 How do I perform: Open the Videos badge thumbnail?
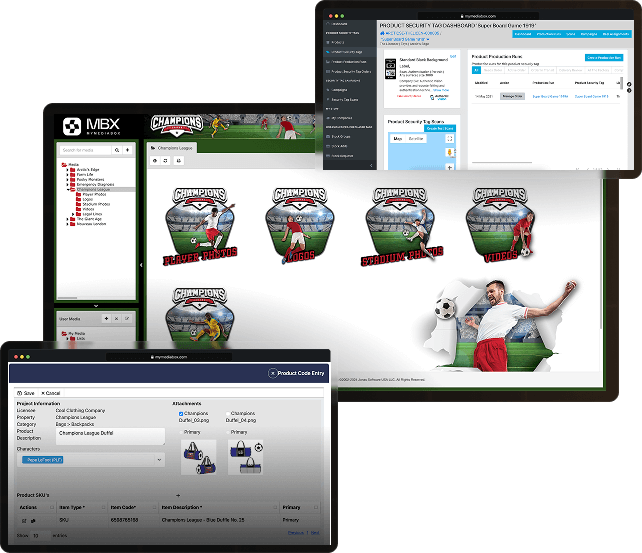(x=500, y=225)
